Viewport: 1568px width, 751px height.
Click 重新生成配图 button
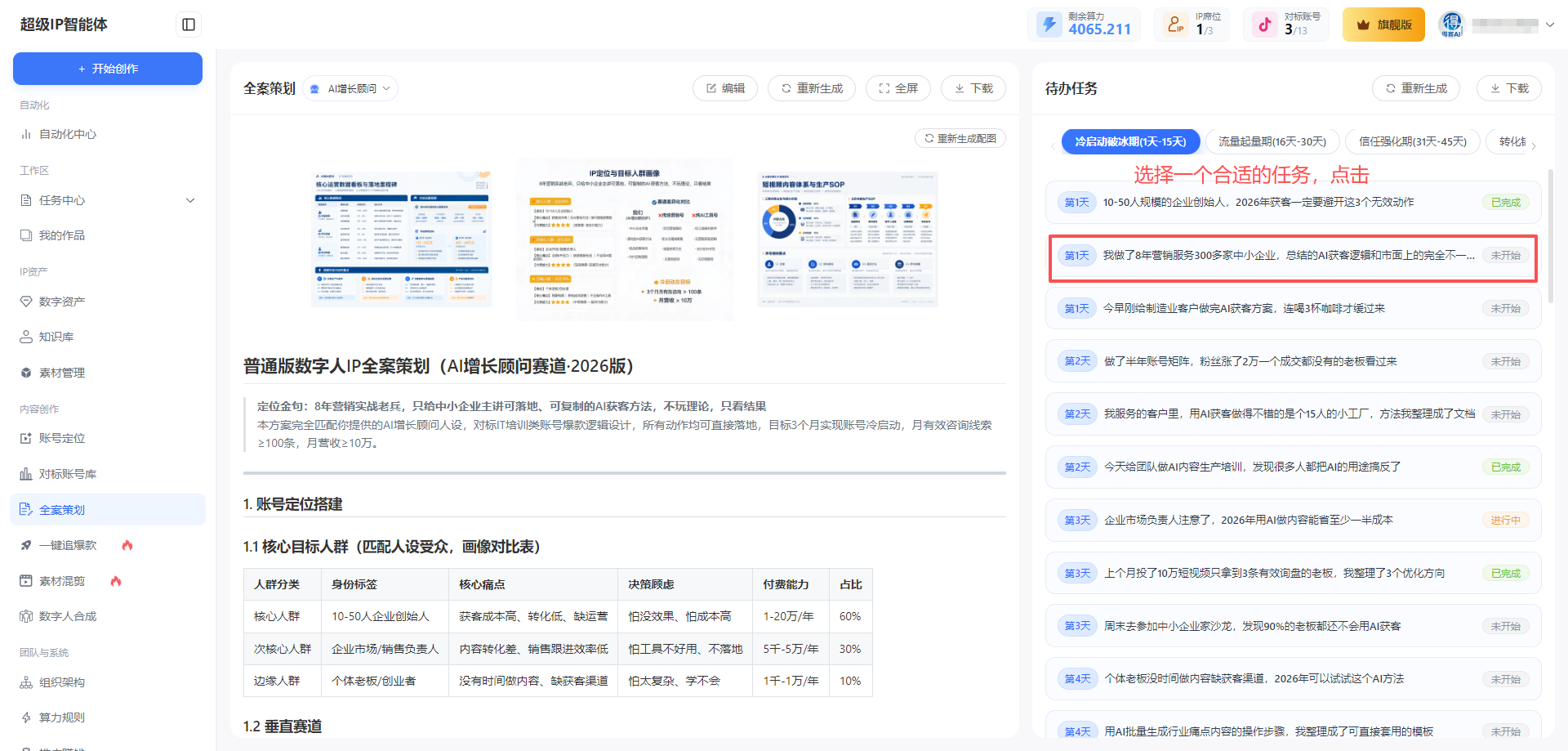click(x=960, y=138)
